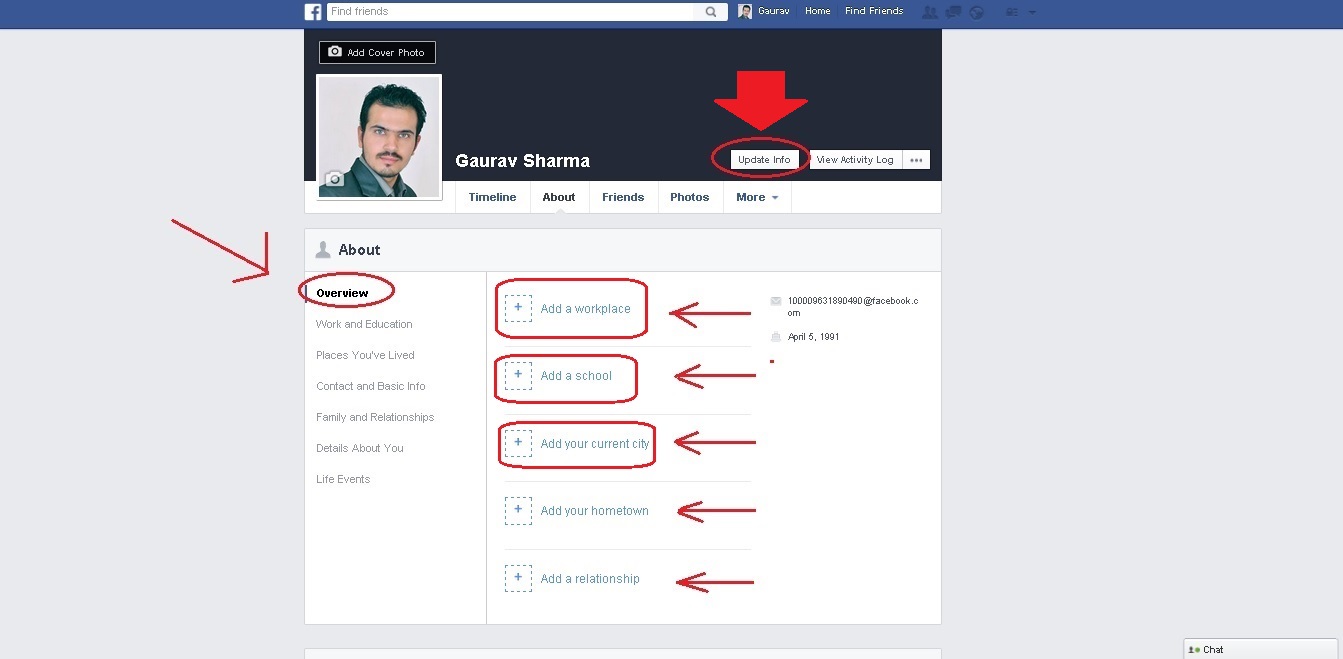This screenshot has width=1343, height=659.
Task: Open the privacy shortcuts icon
Action: click(x=1011, y=12)
